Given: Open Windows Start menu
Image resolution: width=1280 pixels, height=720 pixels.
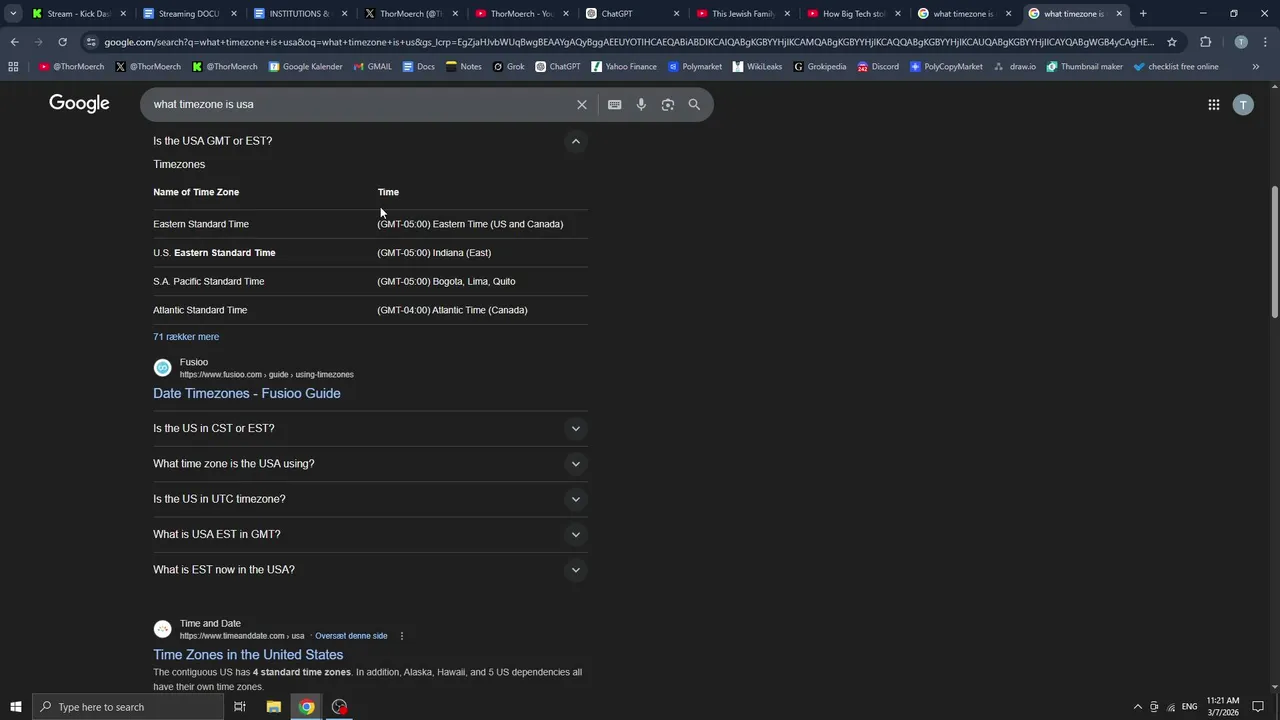Looking at the screenshot, I should click(x=15, y=707).
